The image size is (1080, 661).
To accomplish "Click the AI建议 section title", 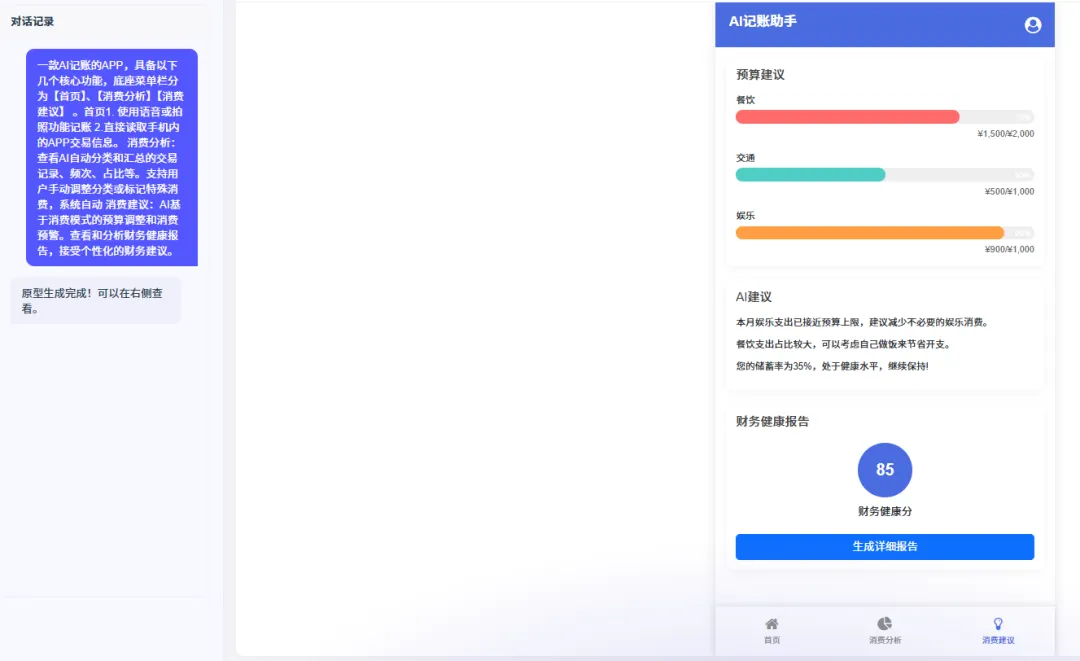I will click(754, 297).
